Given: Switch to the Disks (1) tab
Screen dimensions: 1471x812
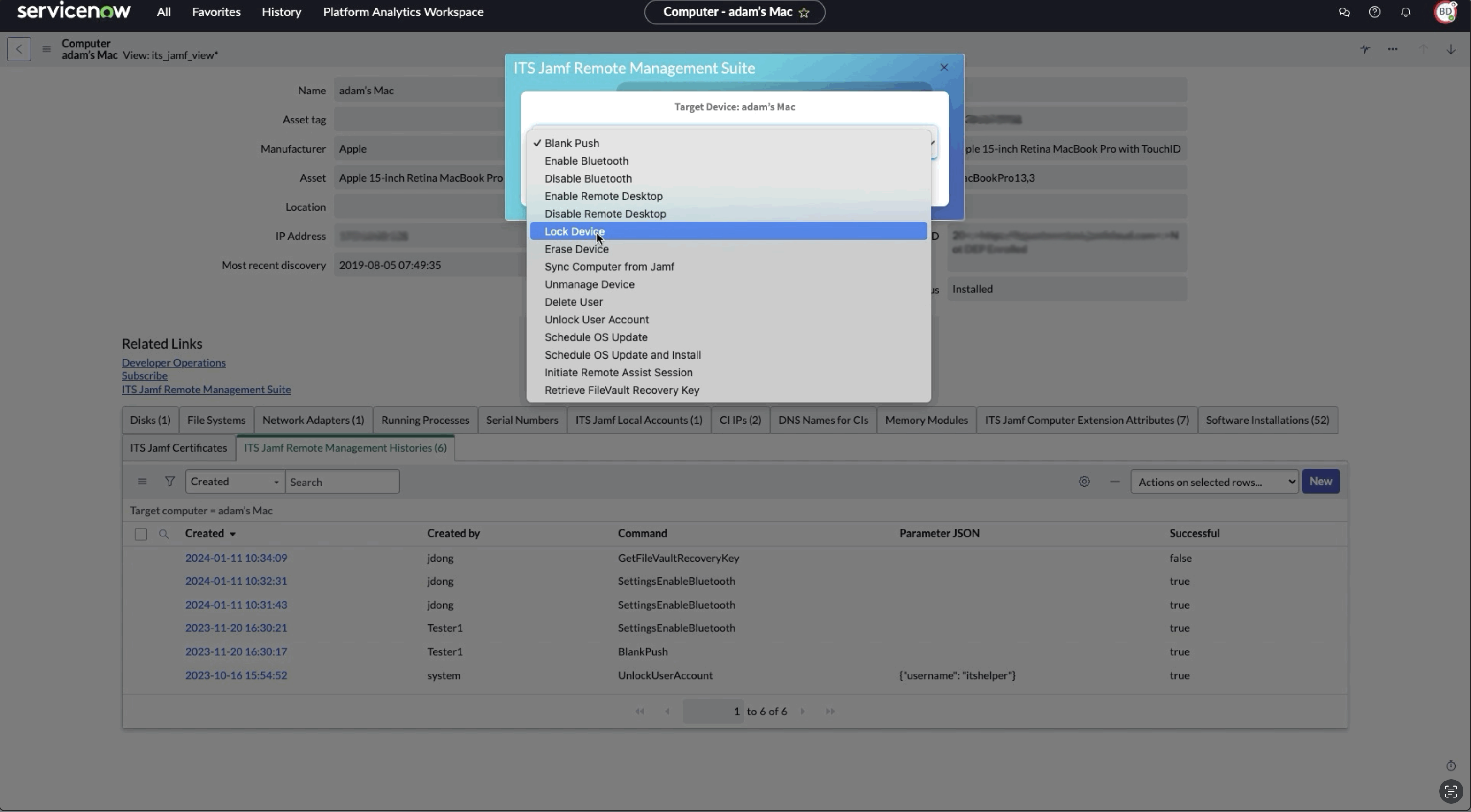Looking at the screenshot, I should pos(150,420).
